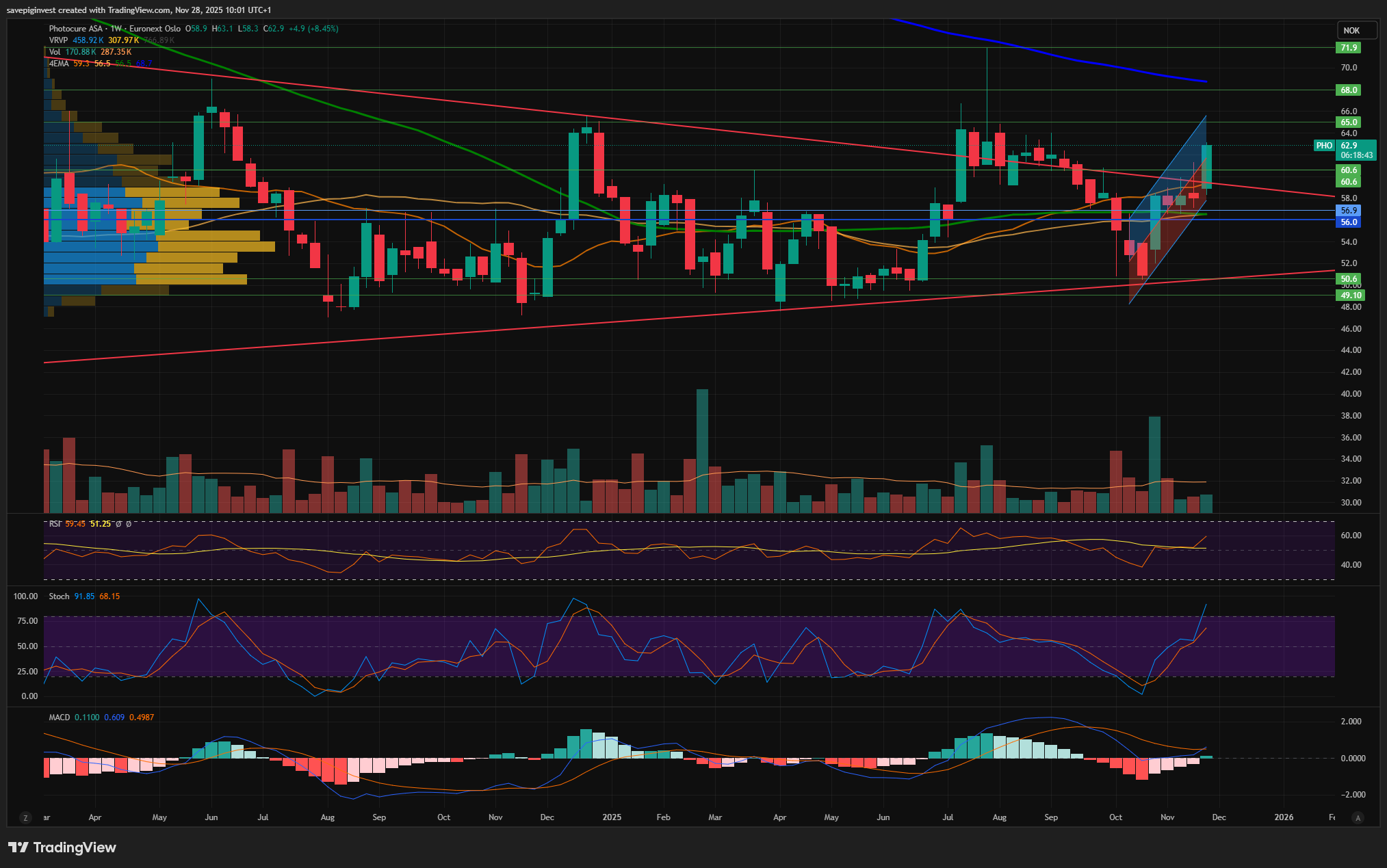Select the 68.0 horizontal line price label
Image resolution: width=1387 pixels, height=868 pixels.
1349,90
